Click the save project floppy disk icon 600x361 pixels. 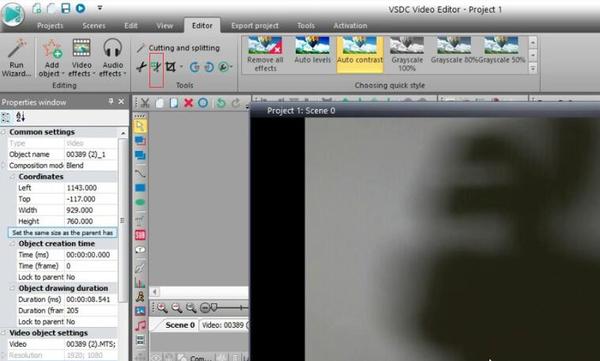point(66,8)
